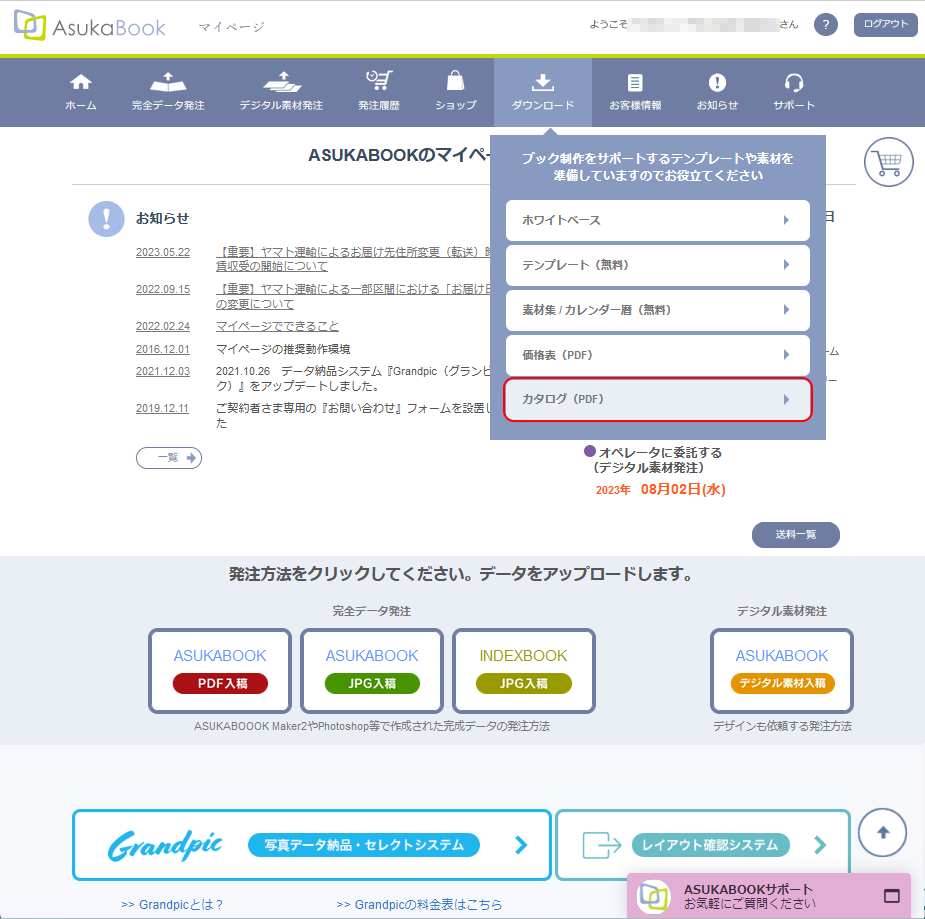
Task: Click the shopping cart circle icon
Action: coord(889,162)
